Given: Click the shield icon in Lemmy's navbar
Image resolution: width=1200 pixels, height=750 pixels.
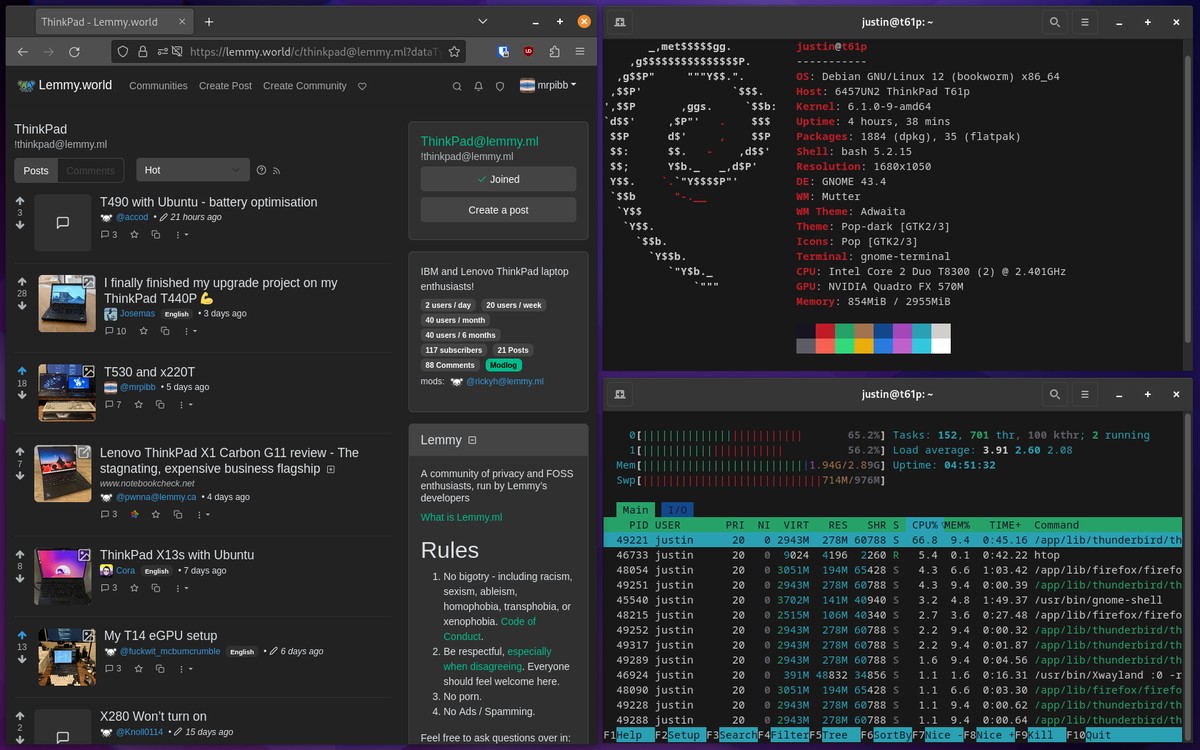Looking at the screenshot, I should tap(500, 86).
